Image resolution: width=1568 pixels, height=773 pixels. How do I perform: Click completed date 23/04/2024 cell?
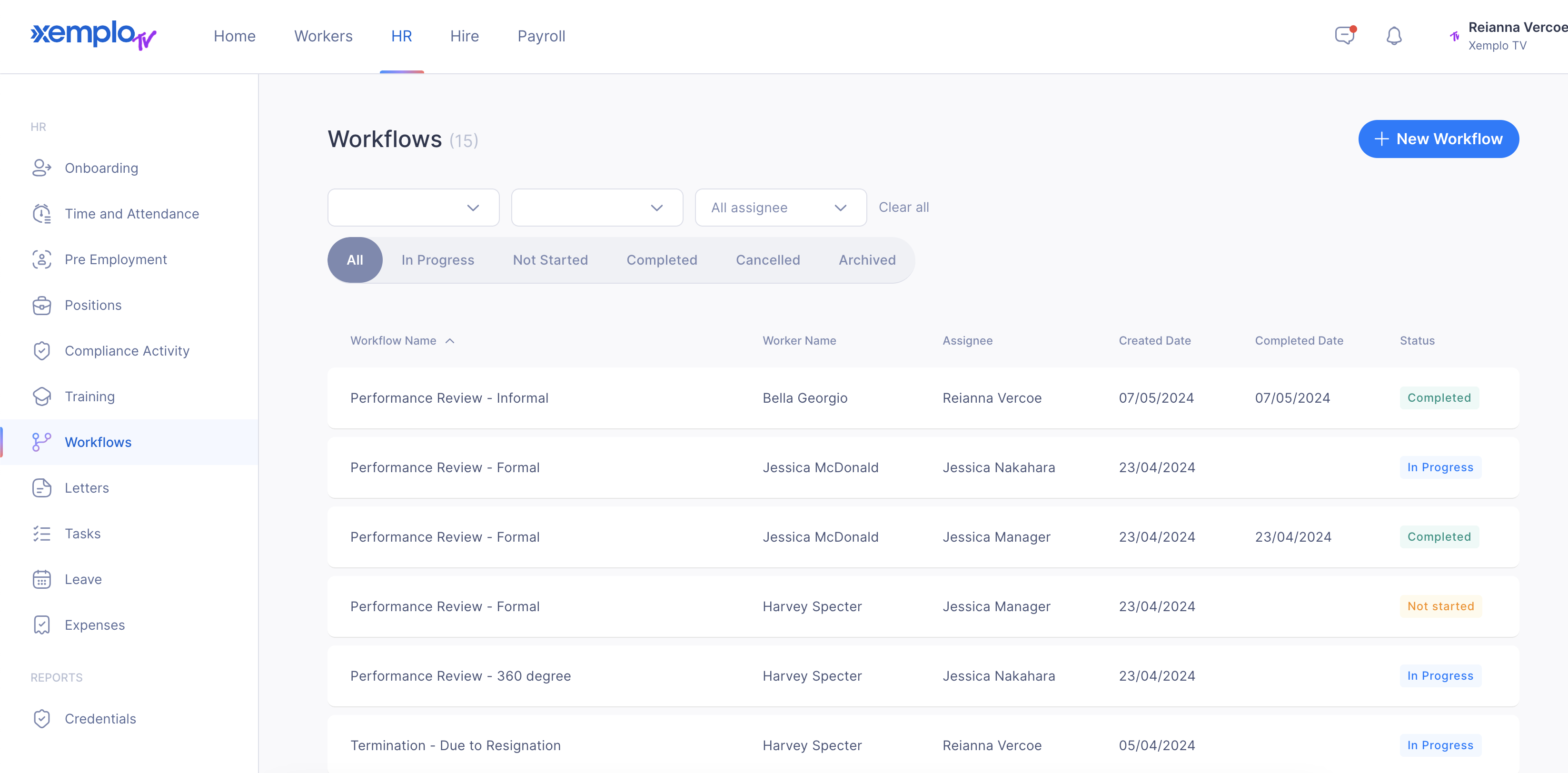pyautogui.click(x=1293, y=537)
